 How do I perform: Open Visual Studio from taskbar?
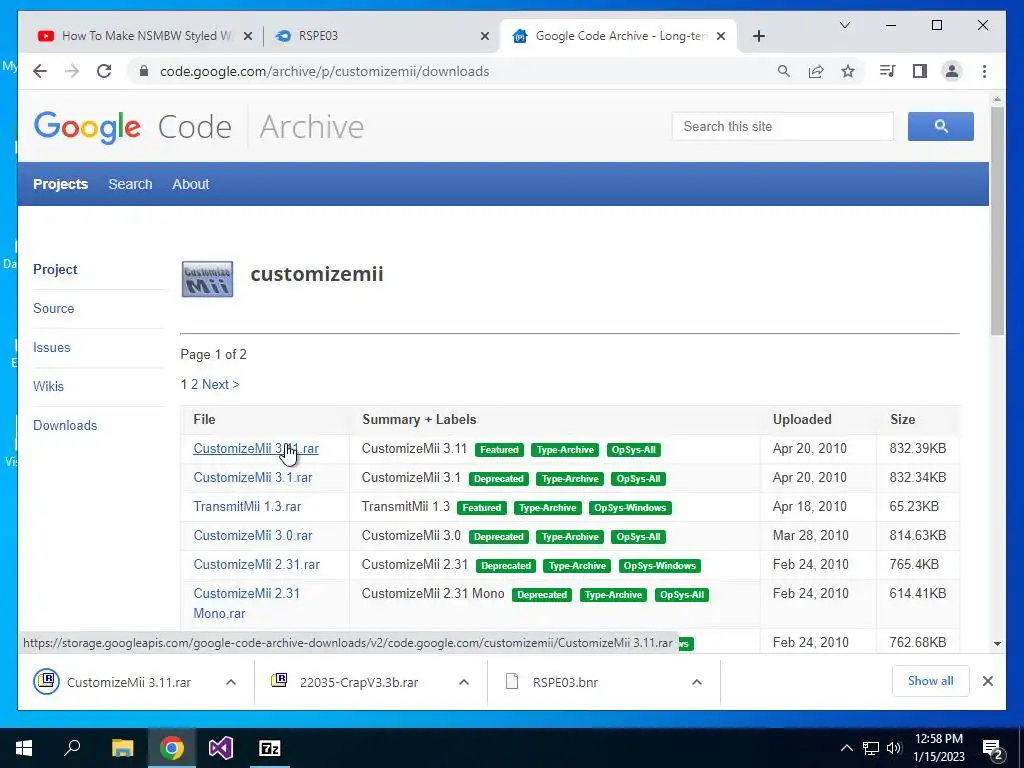tap(221, 748)
